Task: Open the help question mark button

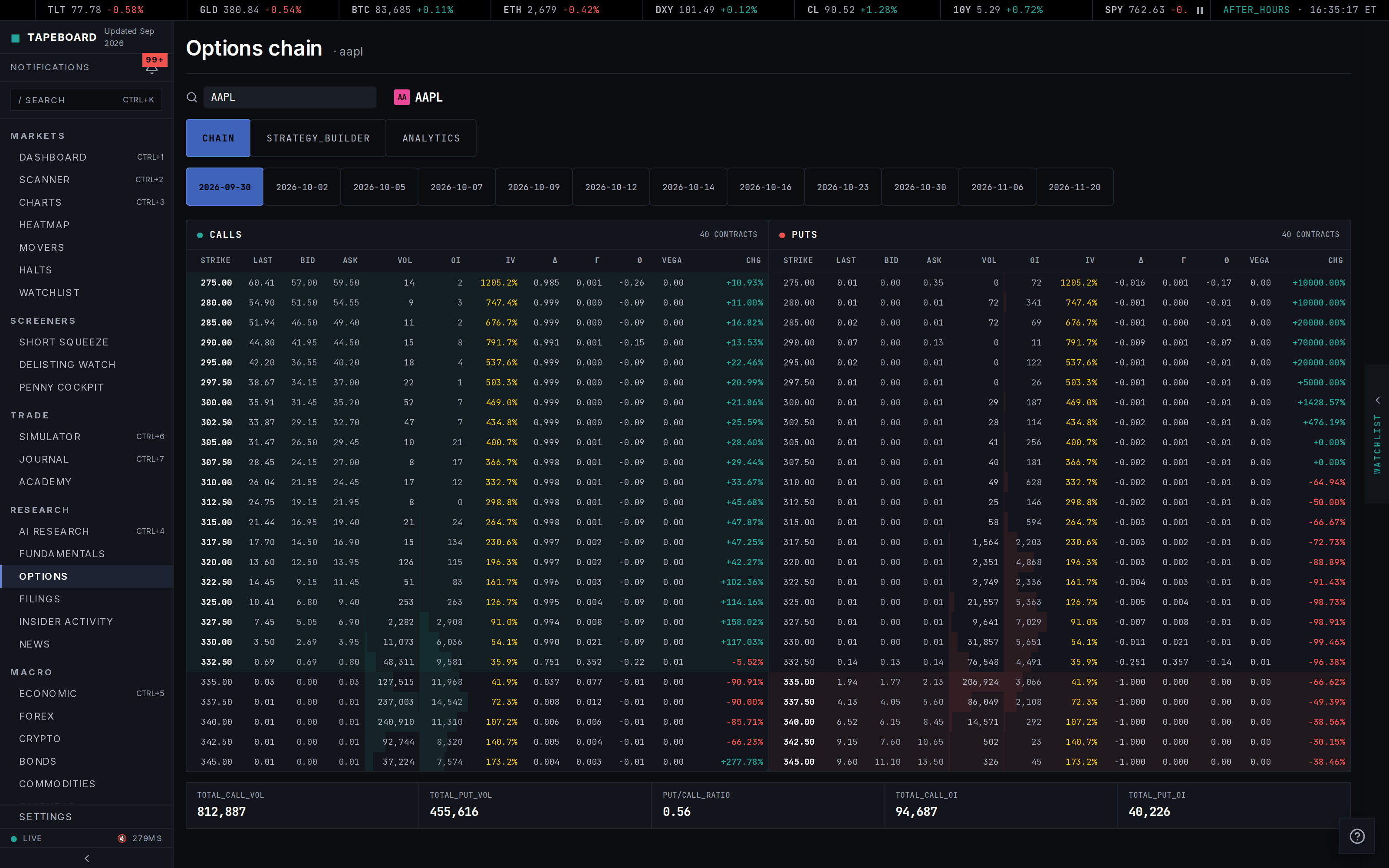Action: 1357,836
